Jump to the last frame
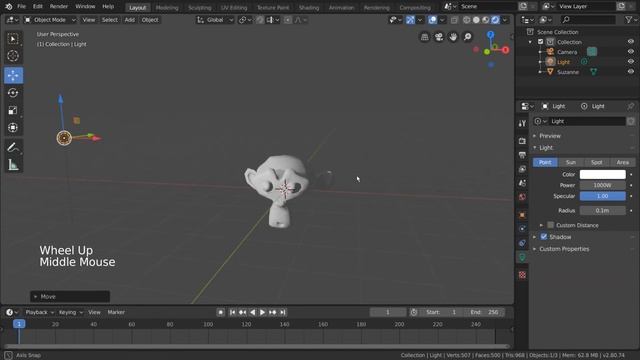 tap(282, 312)
